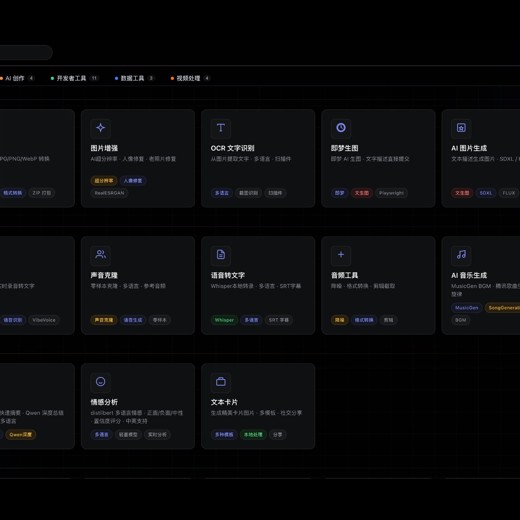Open the AI 图片生成 tool title
This screenshot has height=520, width=520.
pyautogui.click(x=469, y=148)
